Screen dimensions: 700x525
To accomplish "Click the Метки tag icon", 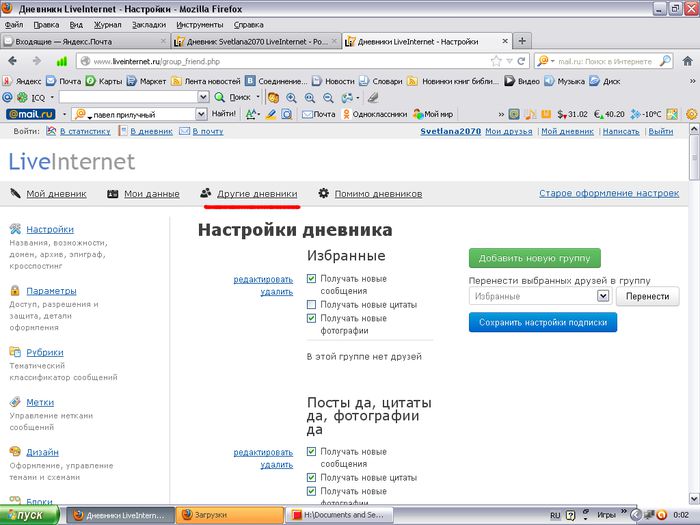I will (15, 402).
